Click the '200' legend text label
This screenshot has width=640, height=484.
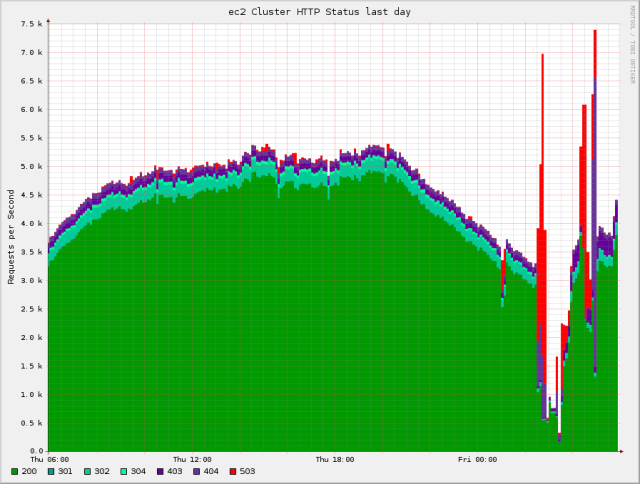pos(30,471)
